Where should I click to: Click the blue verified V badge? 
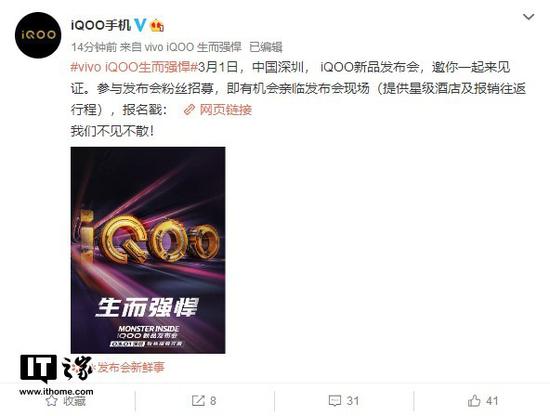tap(140, 25)
